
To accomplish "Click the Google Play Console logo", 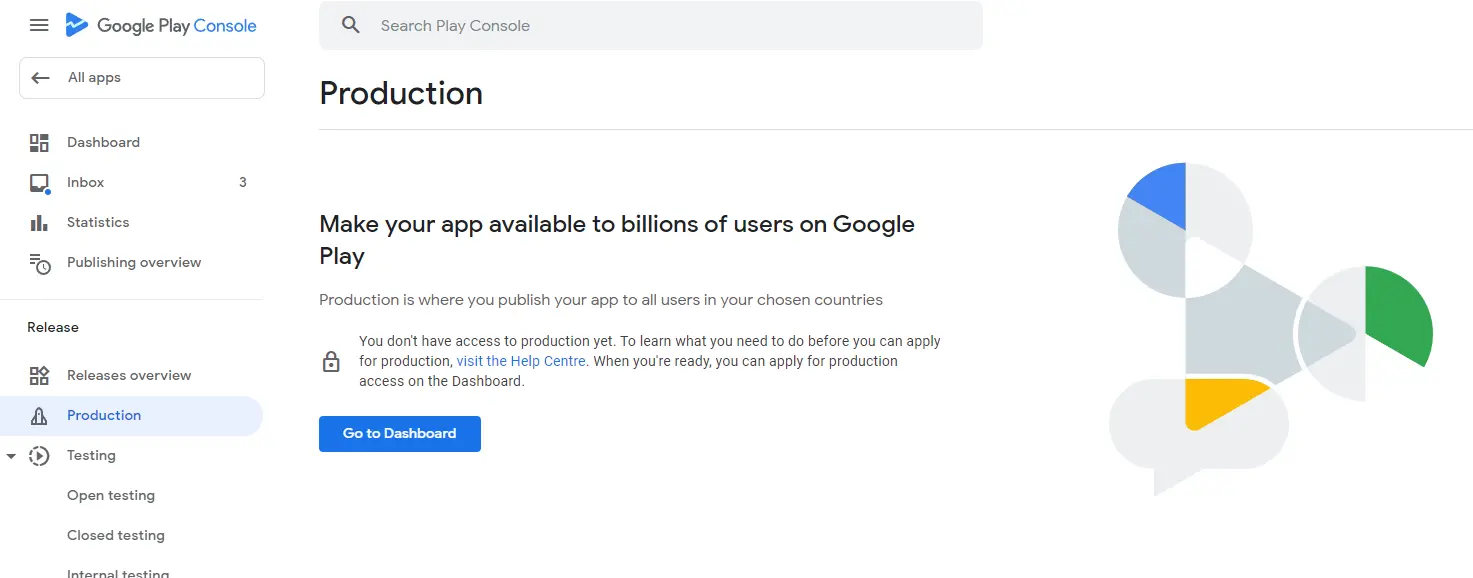I will click(160, 25).
